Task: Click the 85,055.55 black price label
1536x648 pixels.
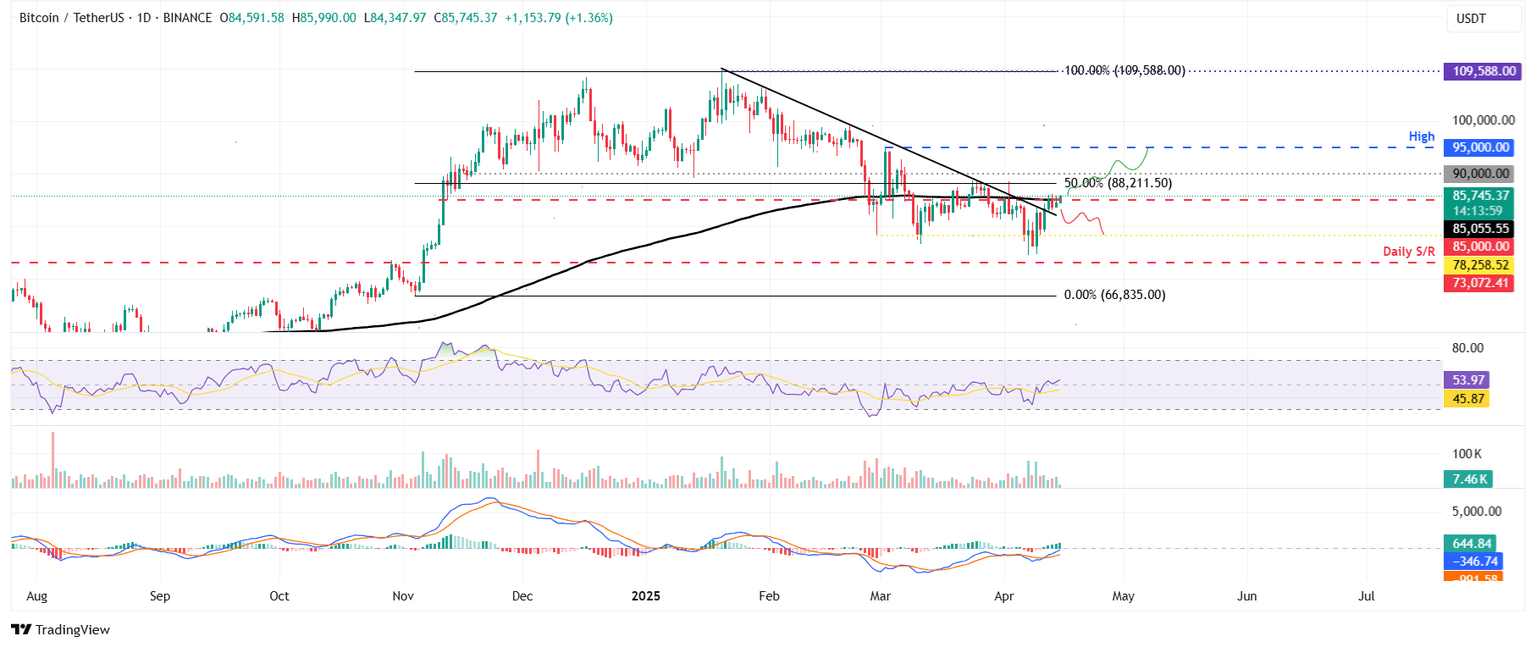Action: [x=1480, y=229]
